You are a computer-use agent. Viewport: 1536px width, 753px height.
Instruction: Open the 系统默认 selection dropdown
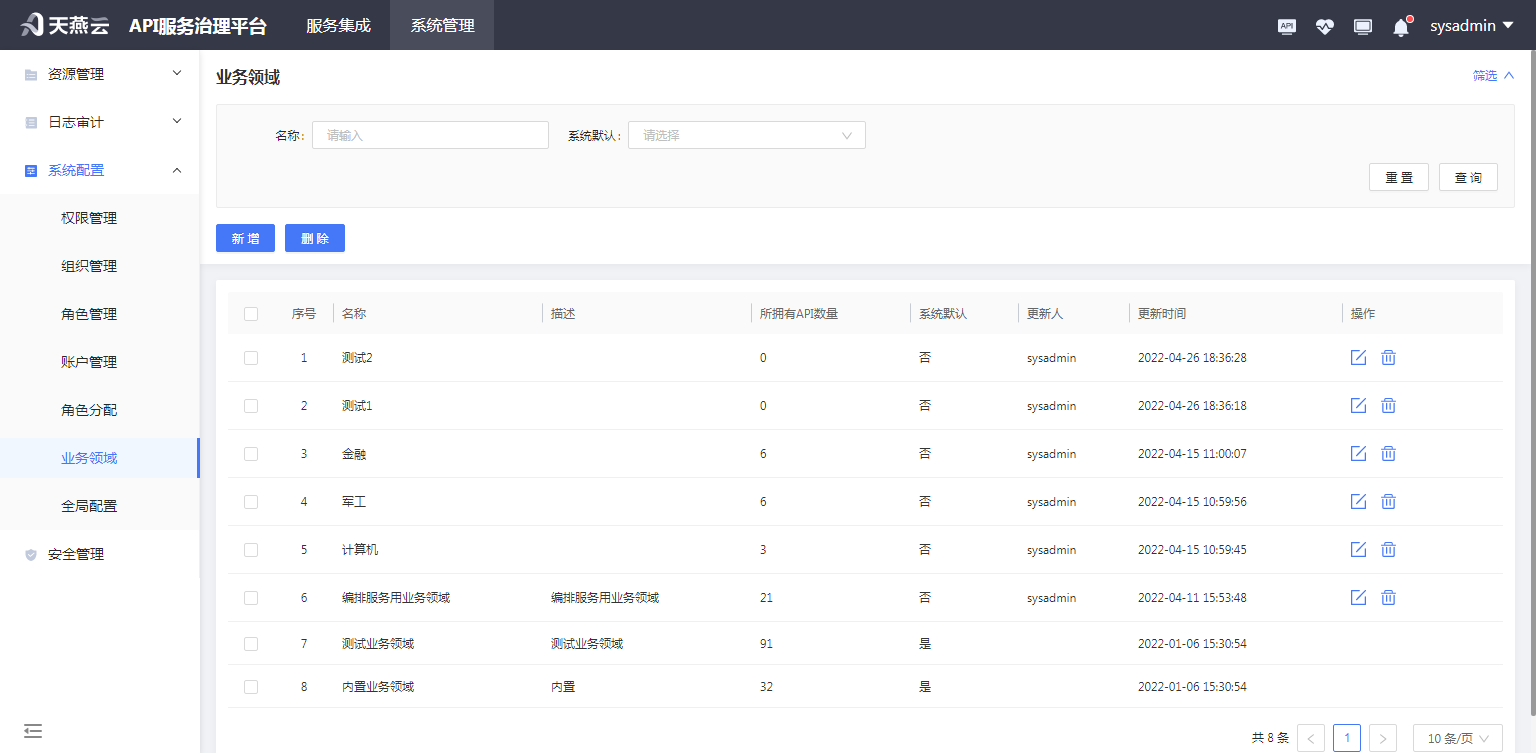(x=746, y=135)
